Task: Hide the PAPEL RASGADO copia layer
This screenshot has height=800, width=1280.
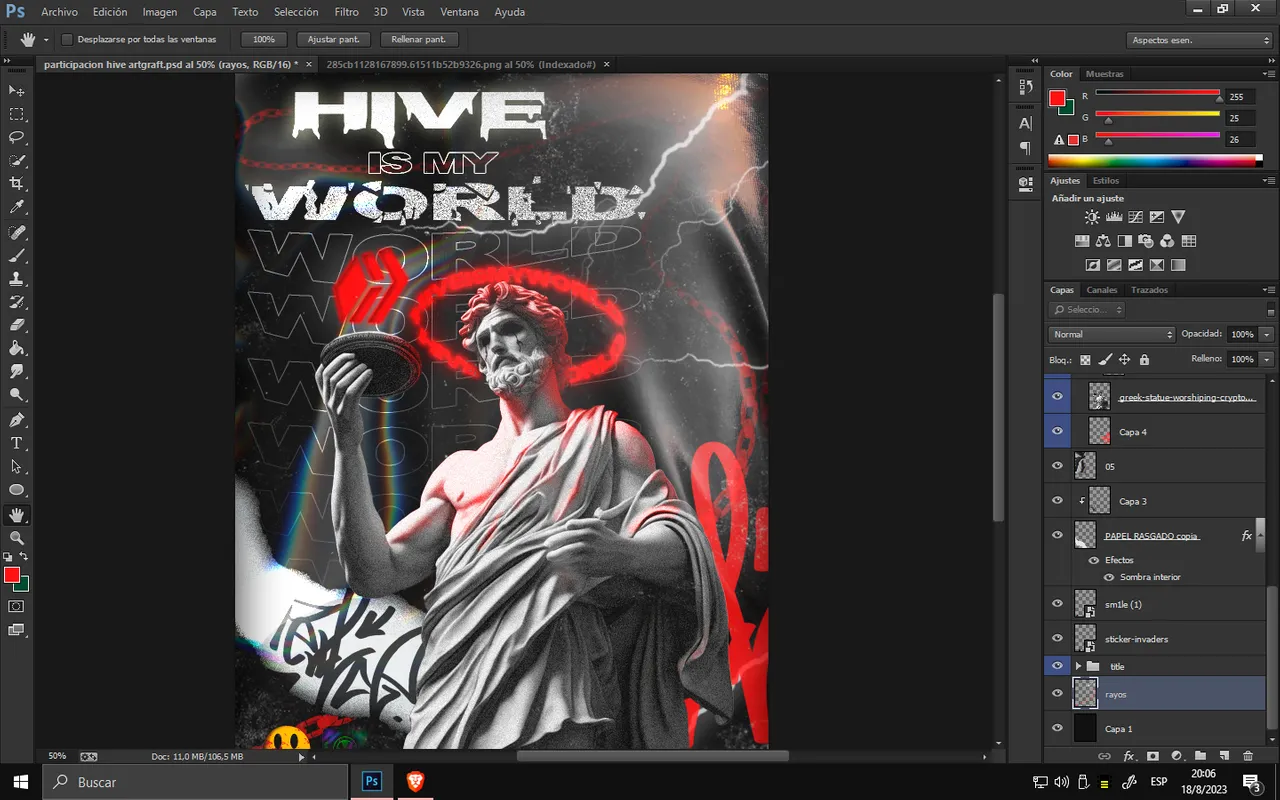Action: [1057, 535]
